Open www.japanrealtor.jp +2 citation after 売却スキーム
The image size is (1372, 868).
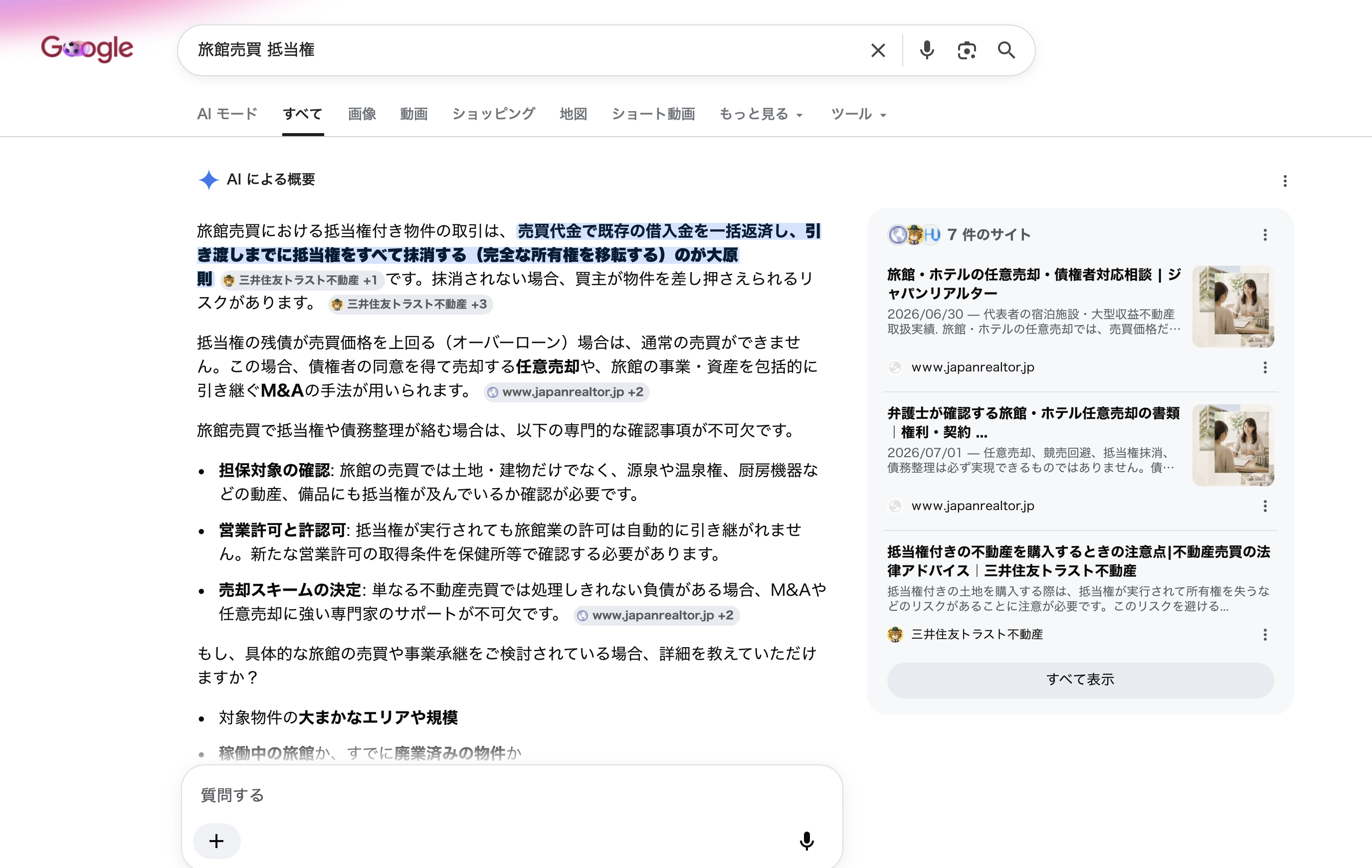click(656, 615)
